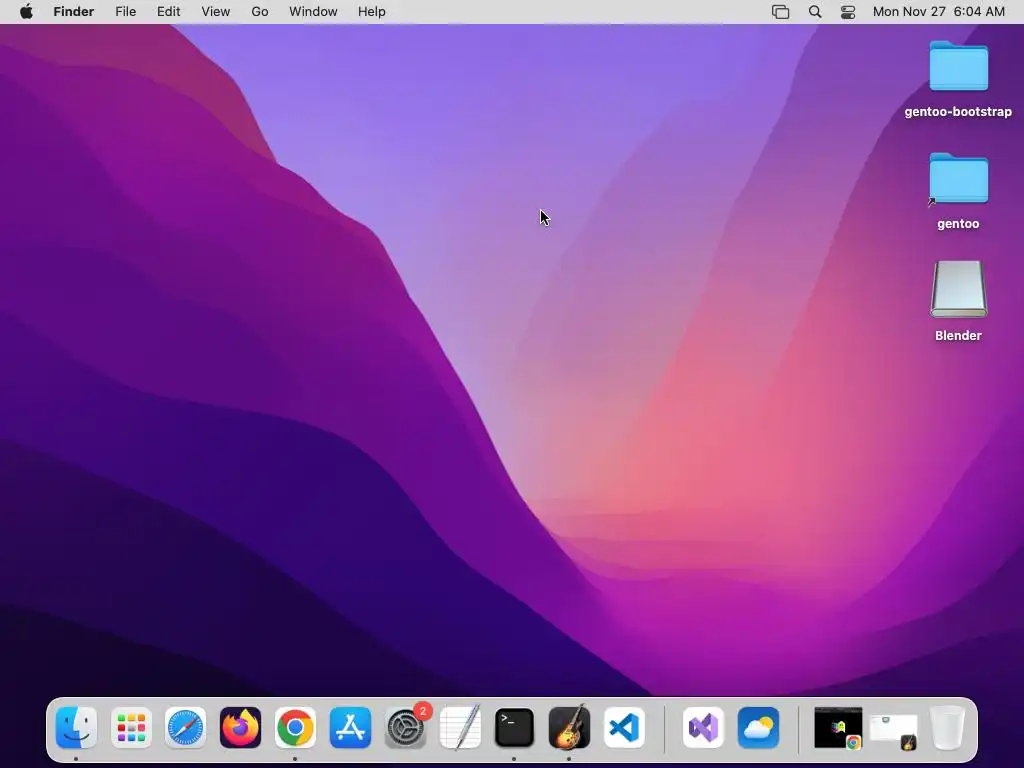Open the Weather app icon

[x=758, y=728]
